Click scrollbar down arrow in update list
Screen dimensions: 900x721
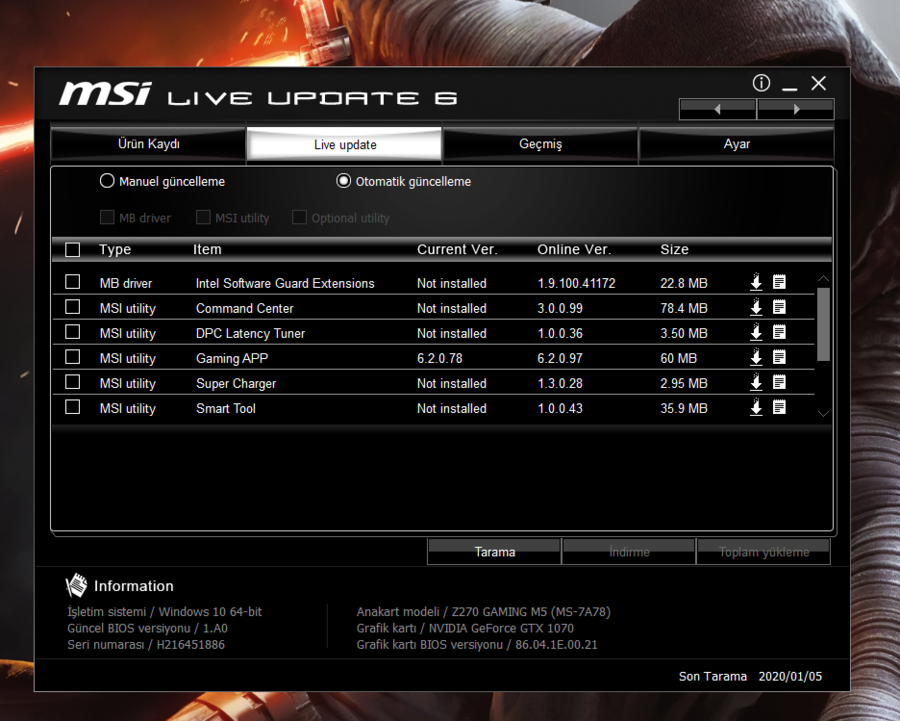[823, 413]
